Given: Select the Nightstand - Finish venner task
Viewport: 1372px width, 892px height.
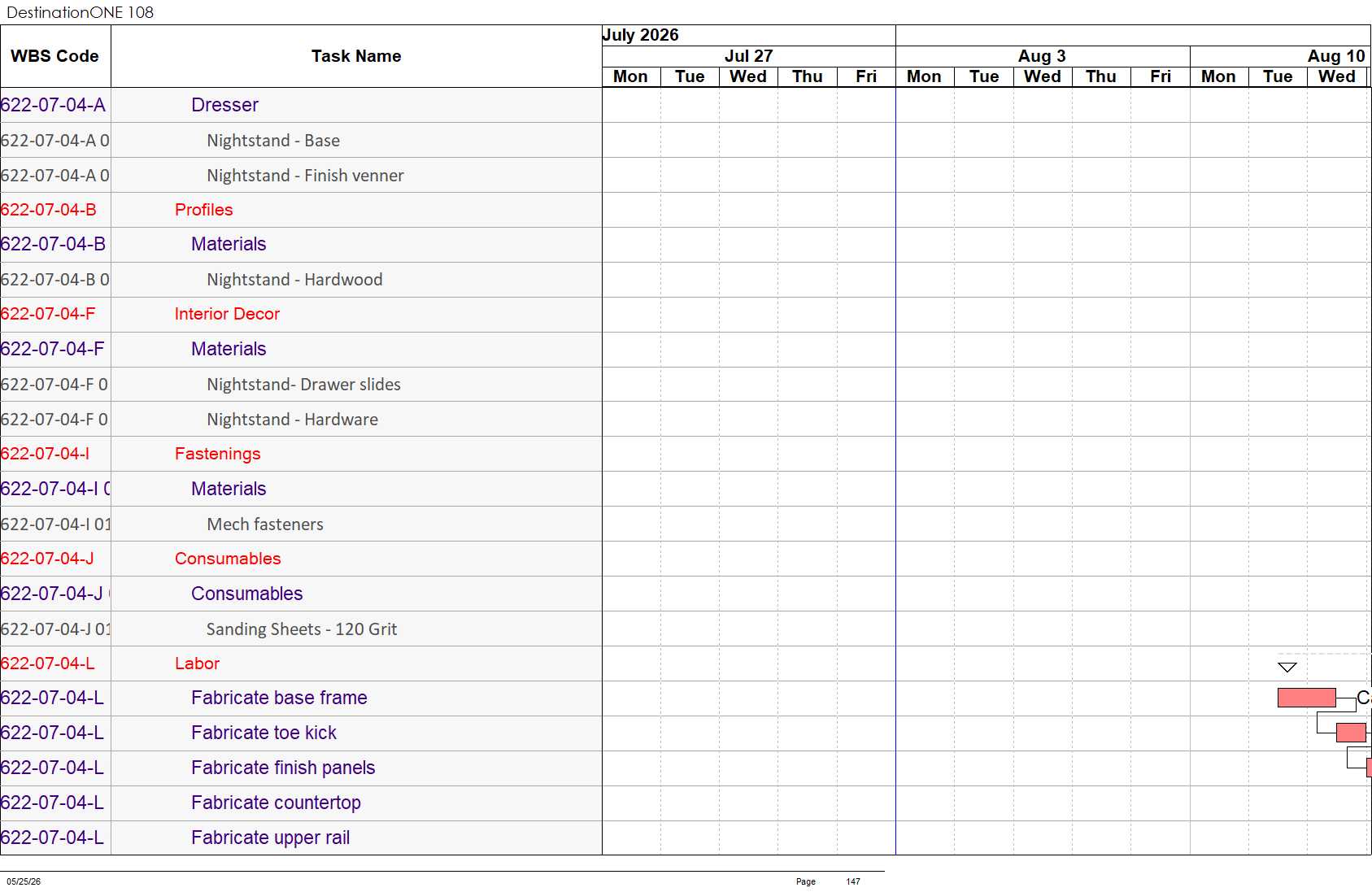Looking at the screenshot, I should click(305, 176).
